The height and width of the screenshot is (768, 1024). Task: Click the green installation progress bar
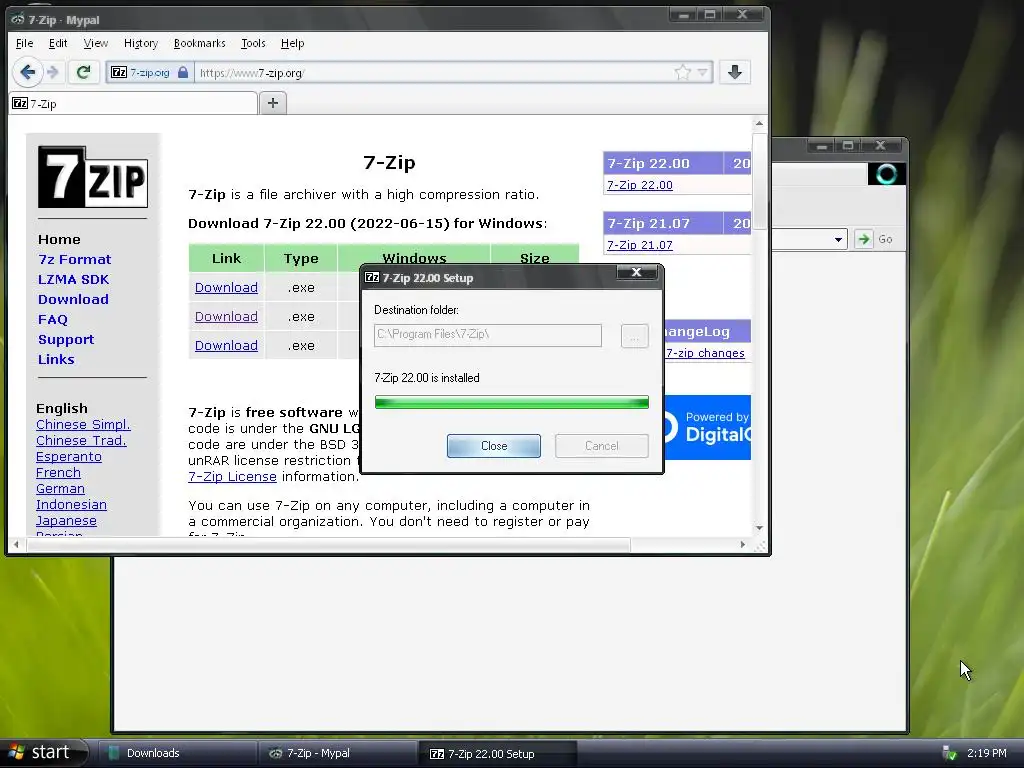(511, 402)
